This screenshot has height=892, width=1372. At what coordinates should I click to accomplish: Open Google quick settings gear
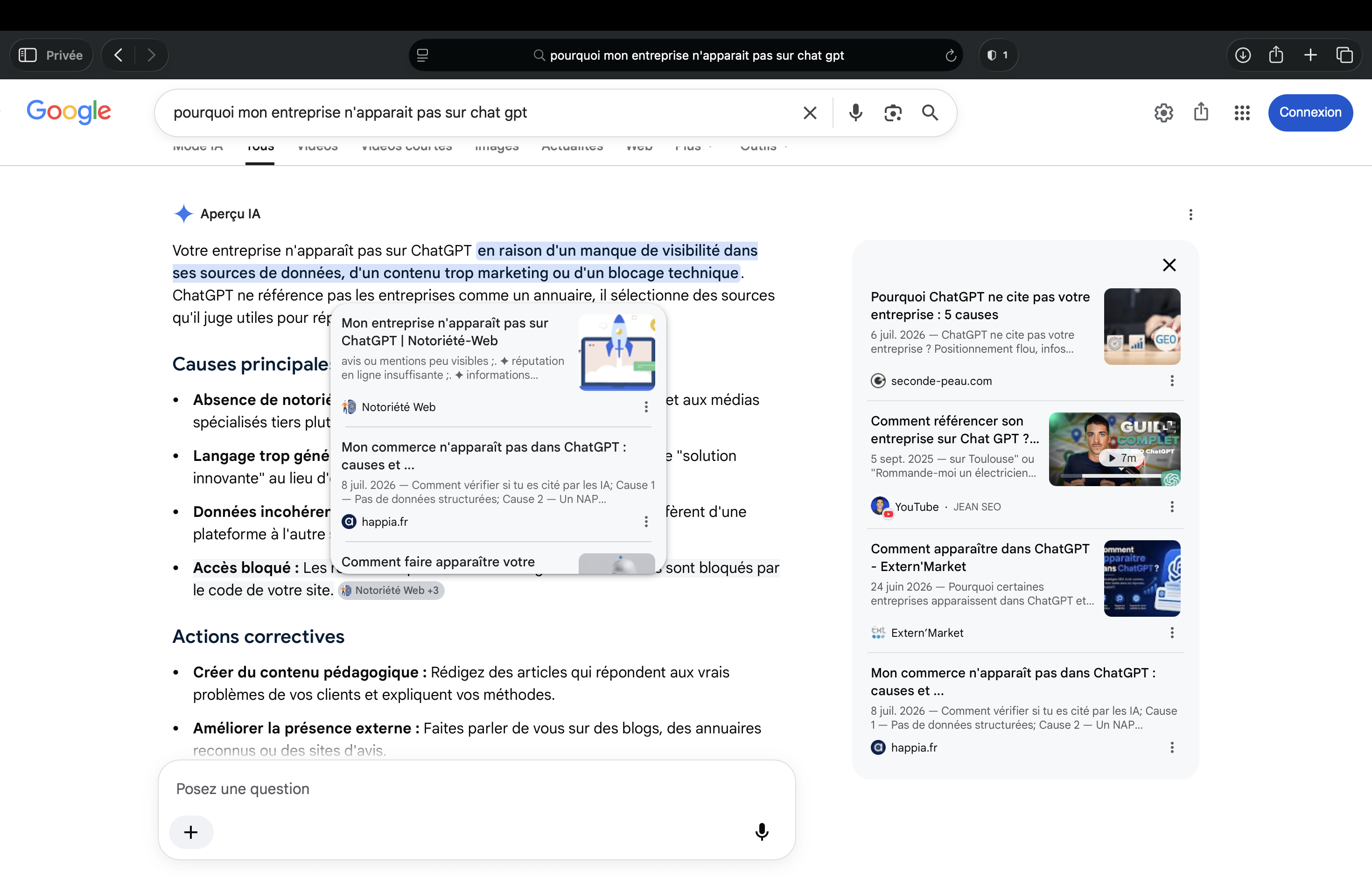1163,113
